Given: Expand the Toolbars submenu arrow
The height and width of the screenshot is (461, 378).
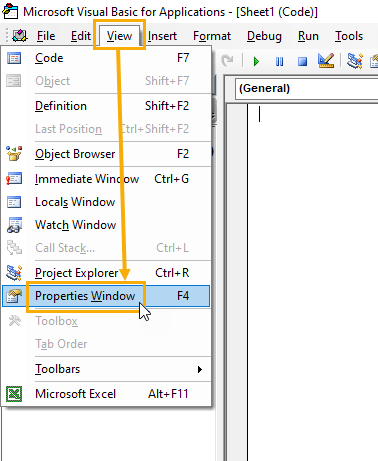Looking at the screenshot, I should click(200, 369).
